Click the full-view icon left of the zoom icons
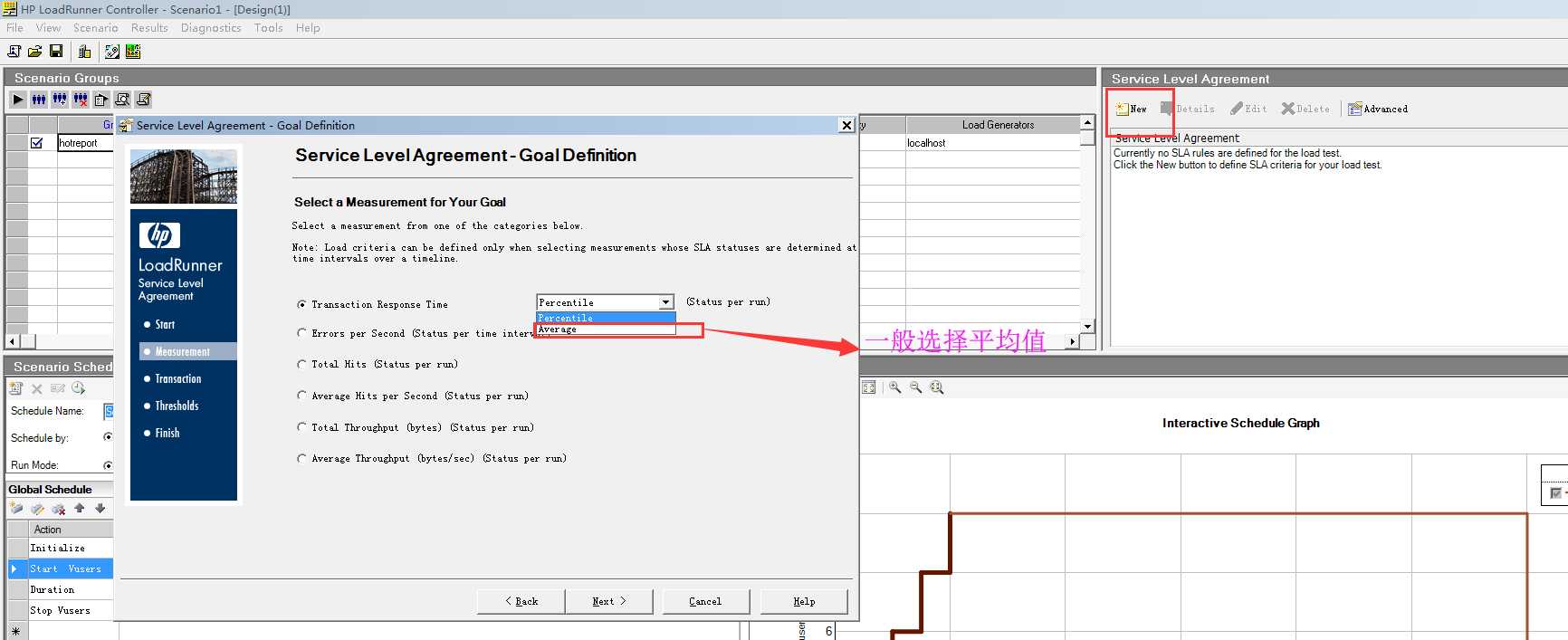 [869, 387]
